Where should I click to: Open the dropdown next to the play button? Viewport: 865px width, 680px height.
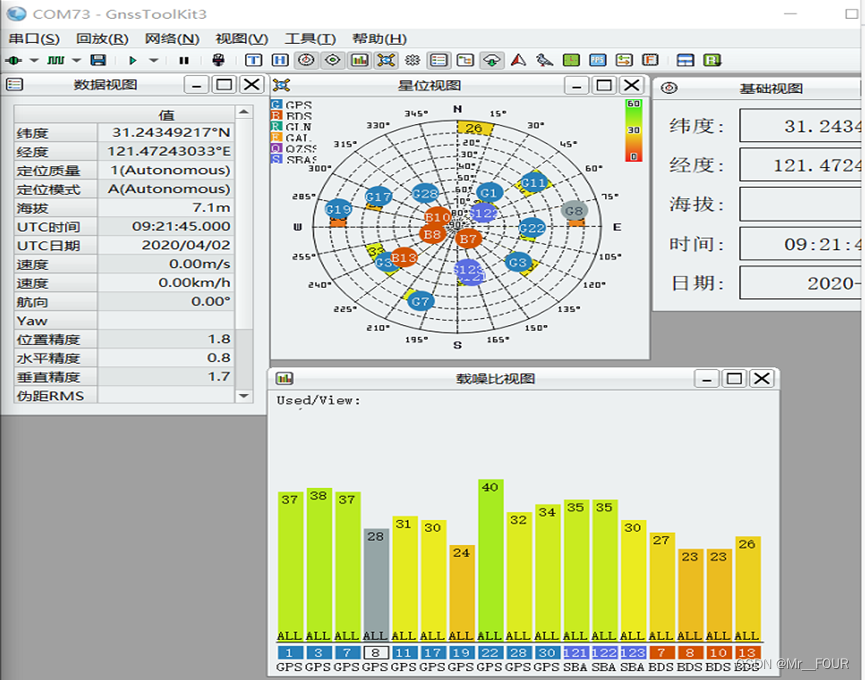pyautogui.click(x=154, y=60)
